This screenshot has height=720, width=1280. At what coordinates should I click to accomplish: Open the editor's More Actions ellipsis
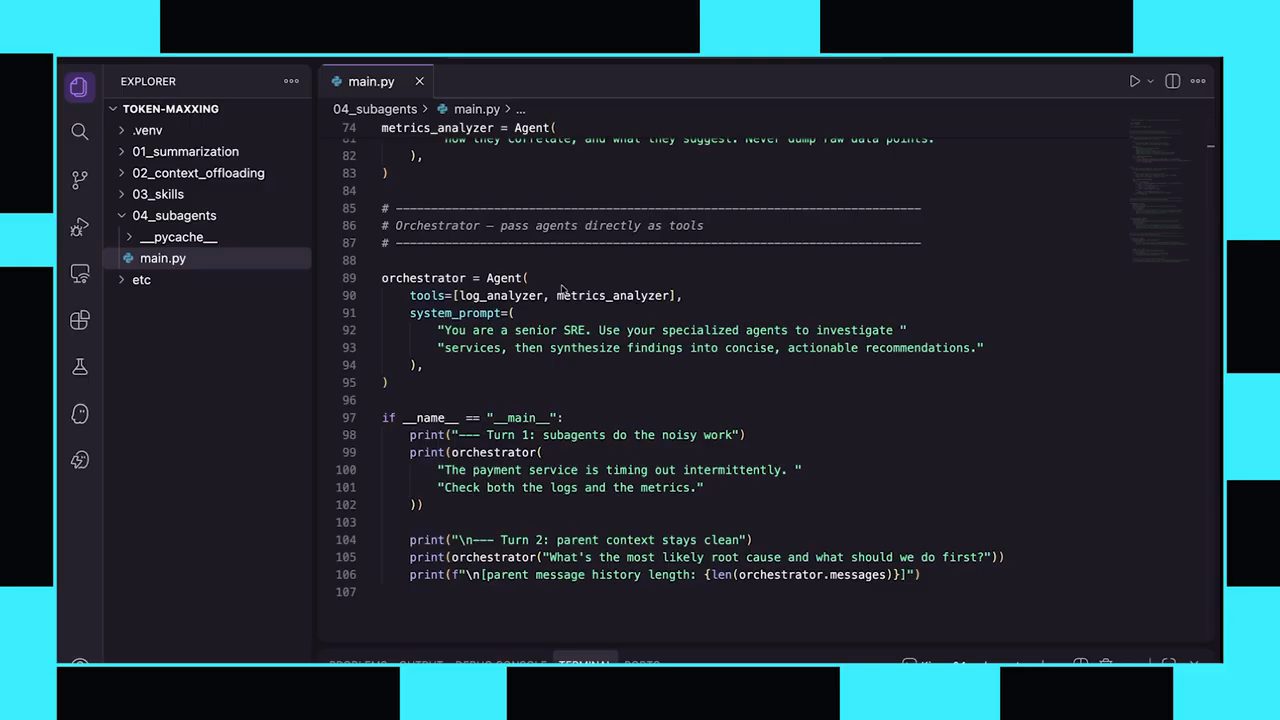tap(1198, 81)
